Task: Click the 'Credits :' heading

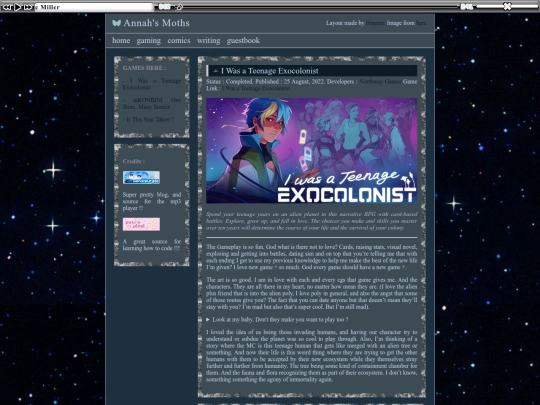Action: pos(134,161)
